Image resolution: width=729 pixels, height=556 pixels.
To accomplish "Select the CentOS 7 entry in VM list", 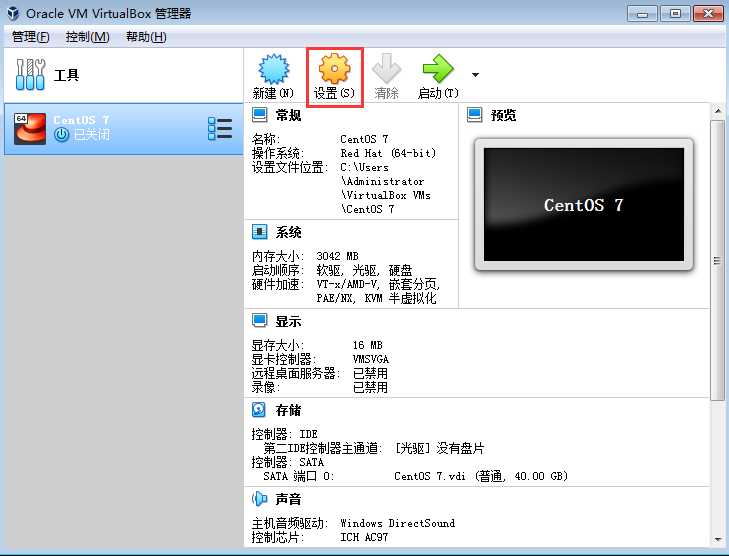I will click(123, 129).
